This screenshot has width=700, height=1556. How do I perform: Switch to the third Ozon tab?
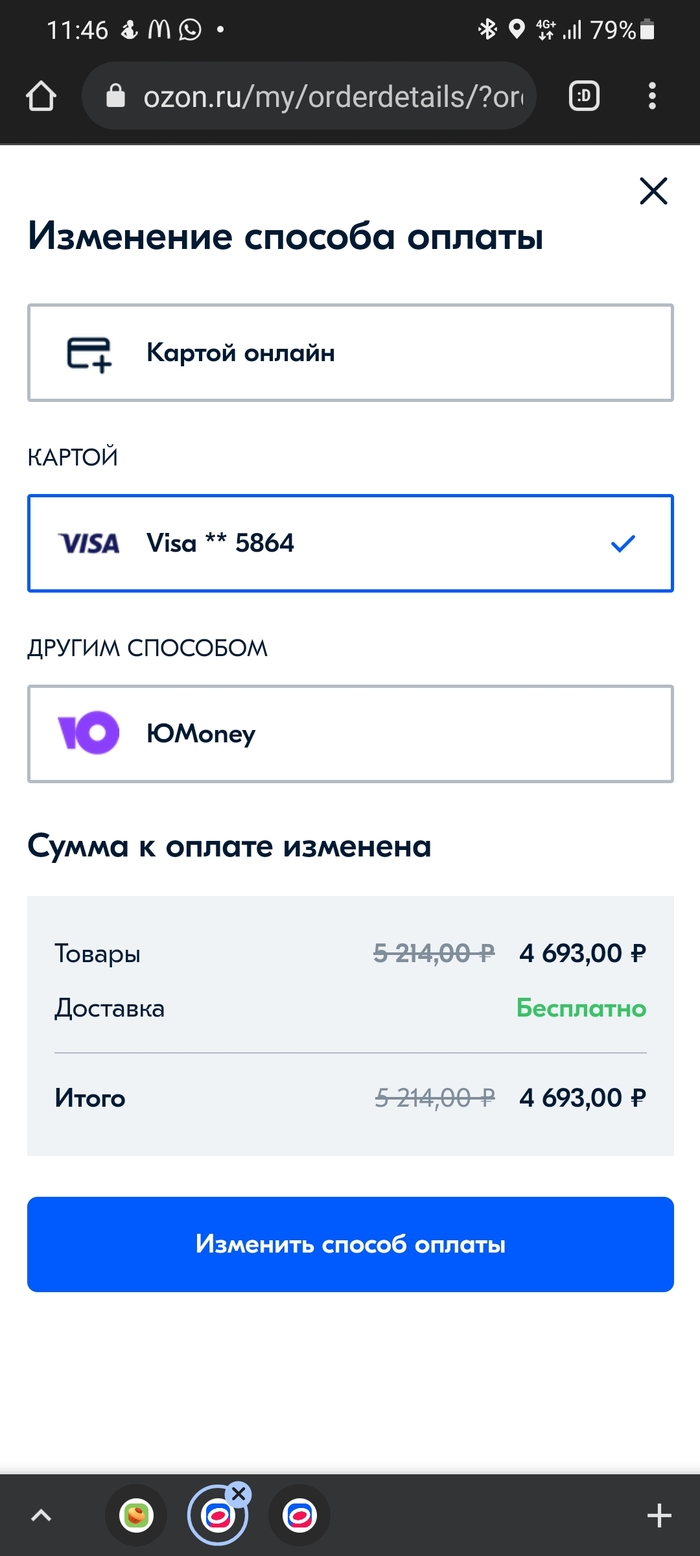coord(300,1516)
